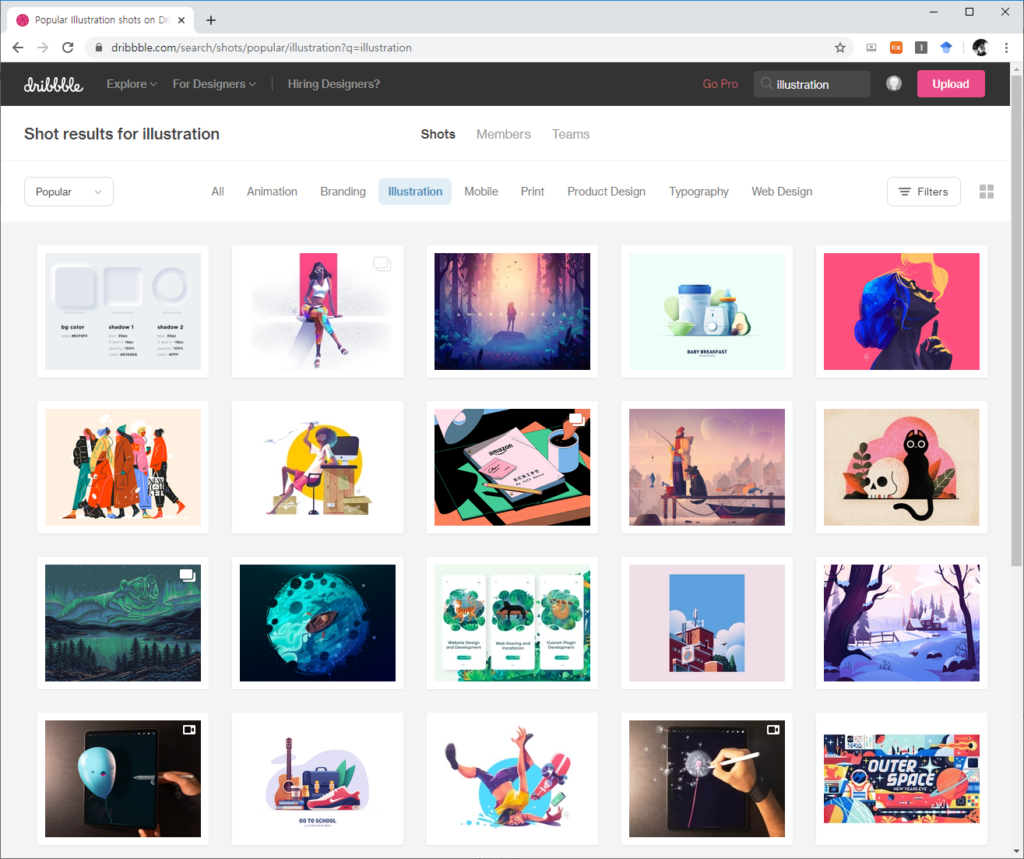Click the Dribbble logo
The width and height of the screenshot is (1024, 859).
coord(53,85)
